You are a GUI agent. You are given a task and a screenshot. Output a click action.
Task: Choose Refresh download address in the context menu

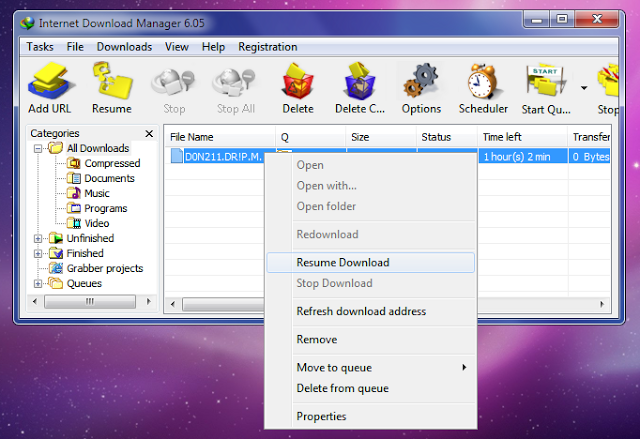click(371, 311)
